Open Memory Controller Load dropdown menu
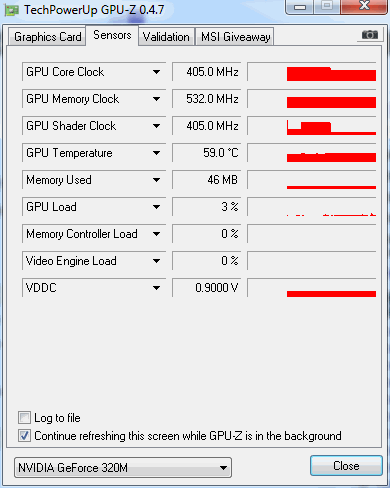The image size is (390, 488). coord(156,234)
